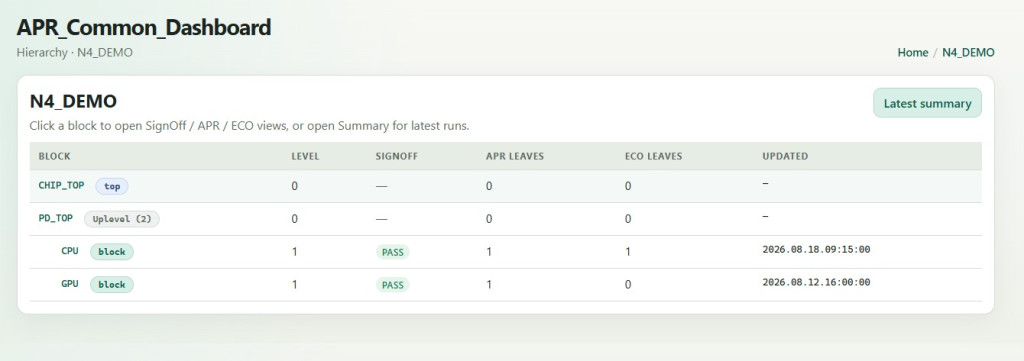Open the GPU block link
1024x361 pixels.
point(70,284)
